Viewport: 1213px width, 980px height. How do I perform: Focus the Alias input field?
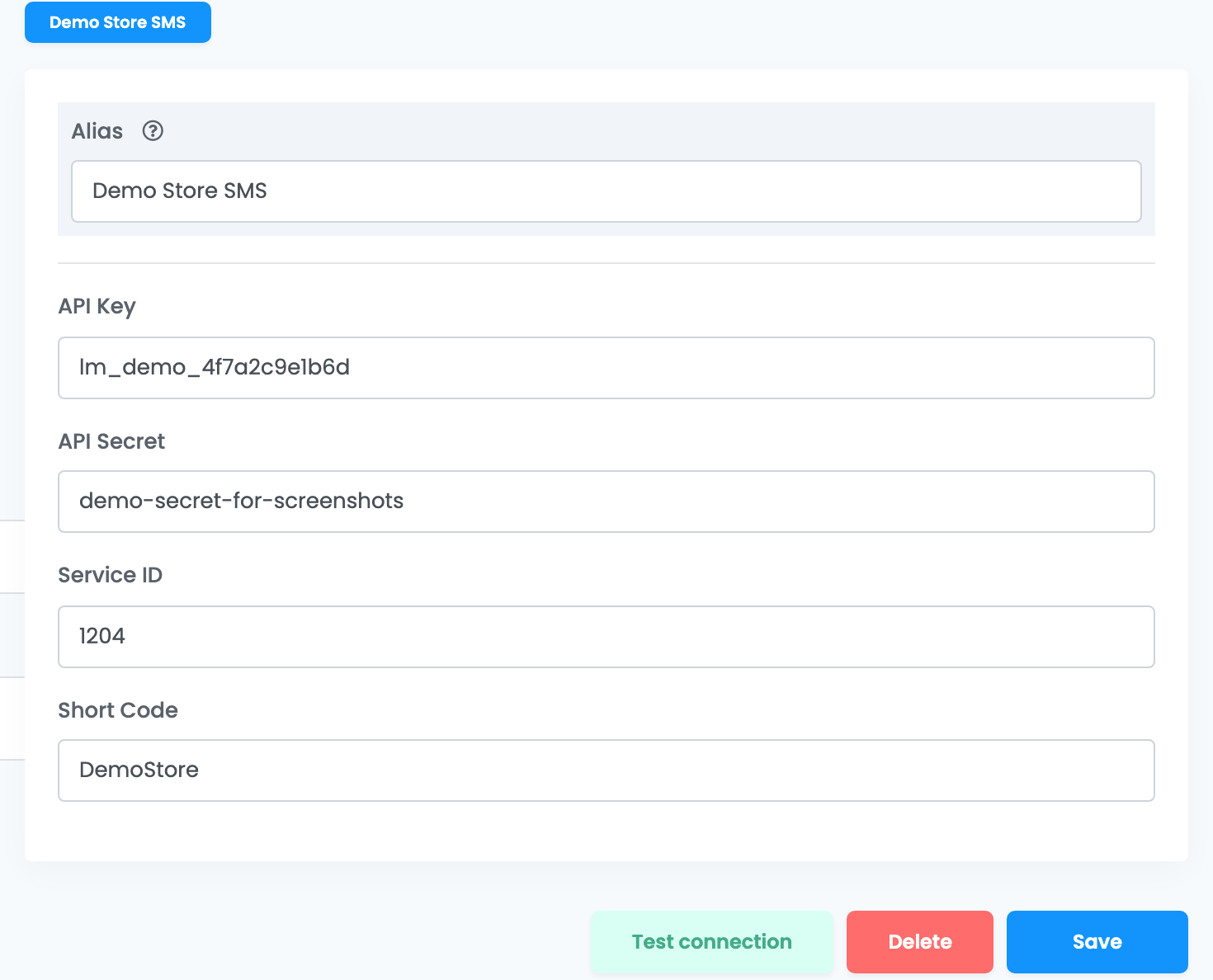(606, 191)
